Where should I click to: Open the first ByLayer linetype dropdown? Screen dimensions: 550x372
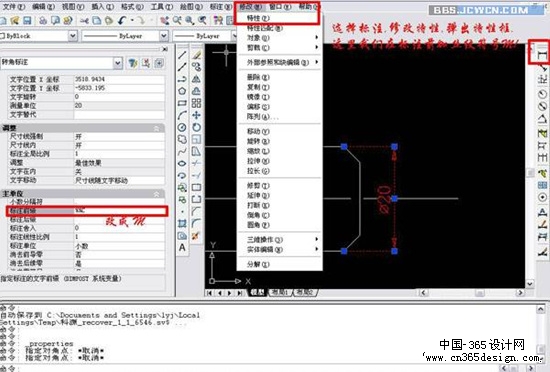(164, 36)
